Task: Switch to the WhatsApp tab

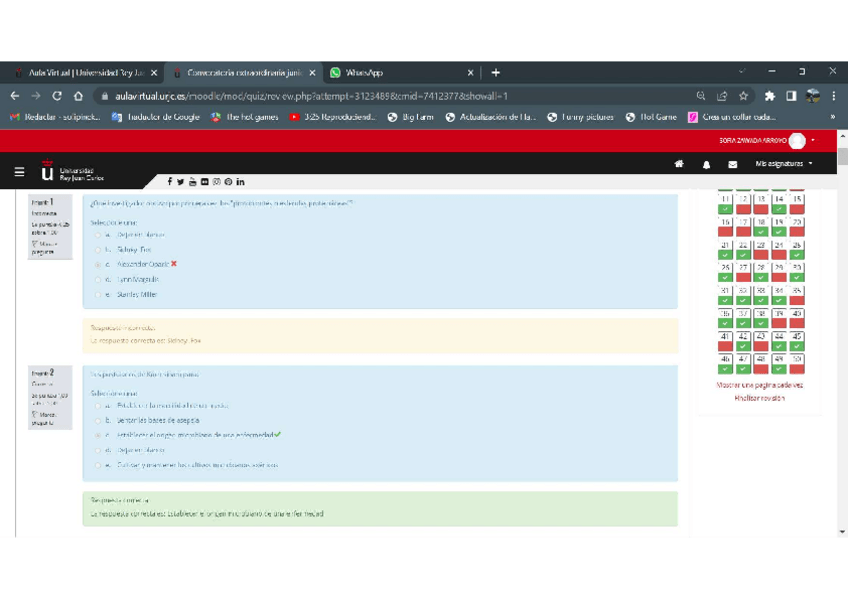Action: tap(400, 73)
